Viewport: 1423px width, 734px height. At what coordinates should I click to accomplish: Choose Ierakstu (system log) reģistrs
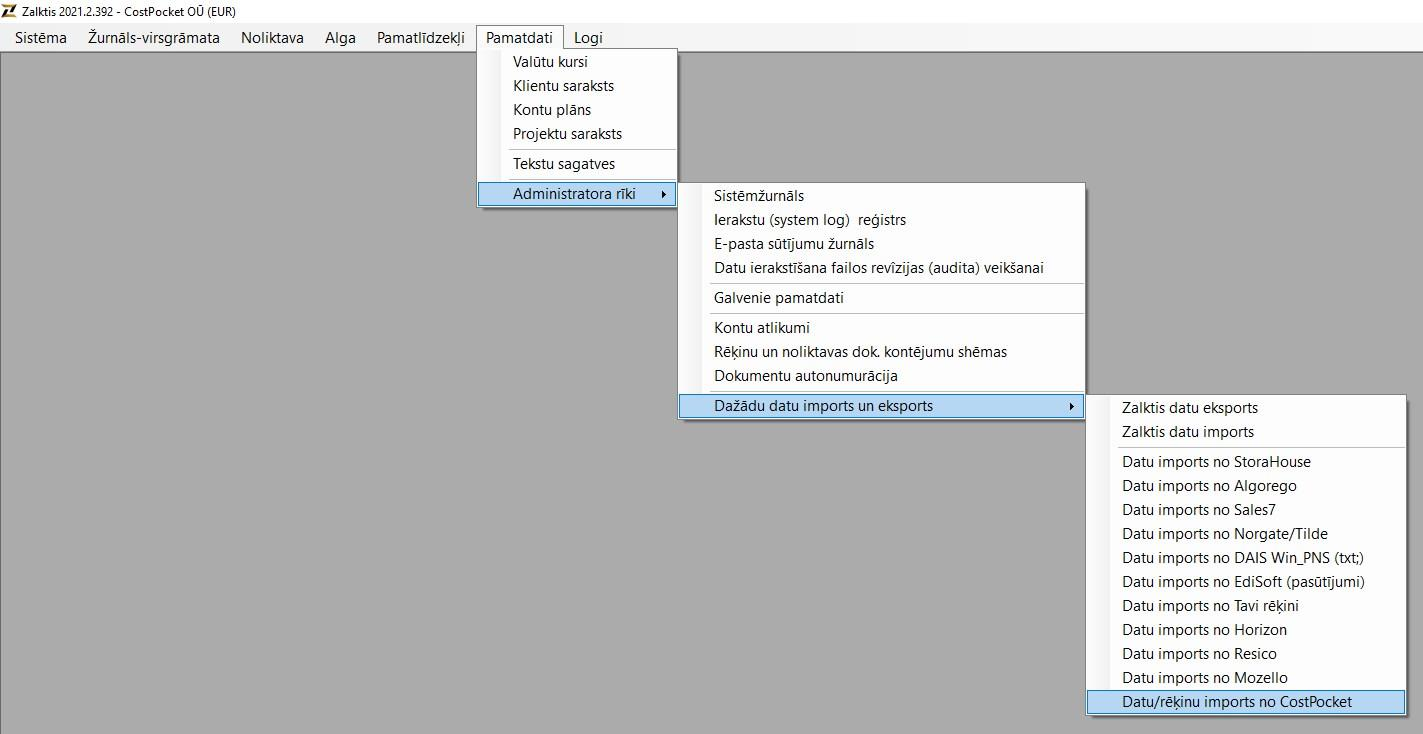(x=882, y=220)
